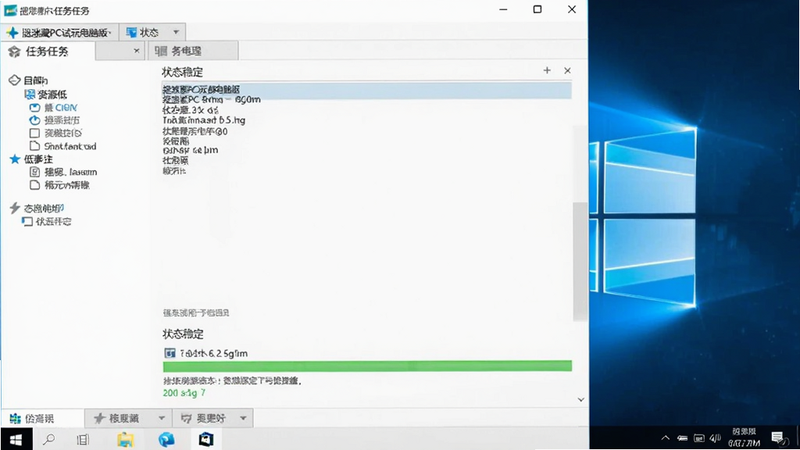Open Edge browser from the taskbar
Viewport: 800px width, 450px height.
click(x=166, y=439)
